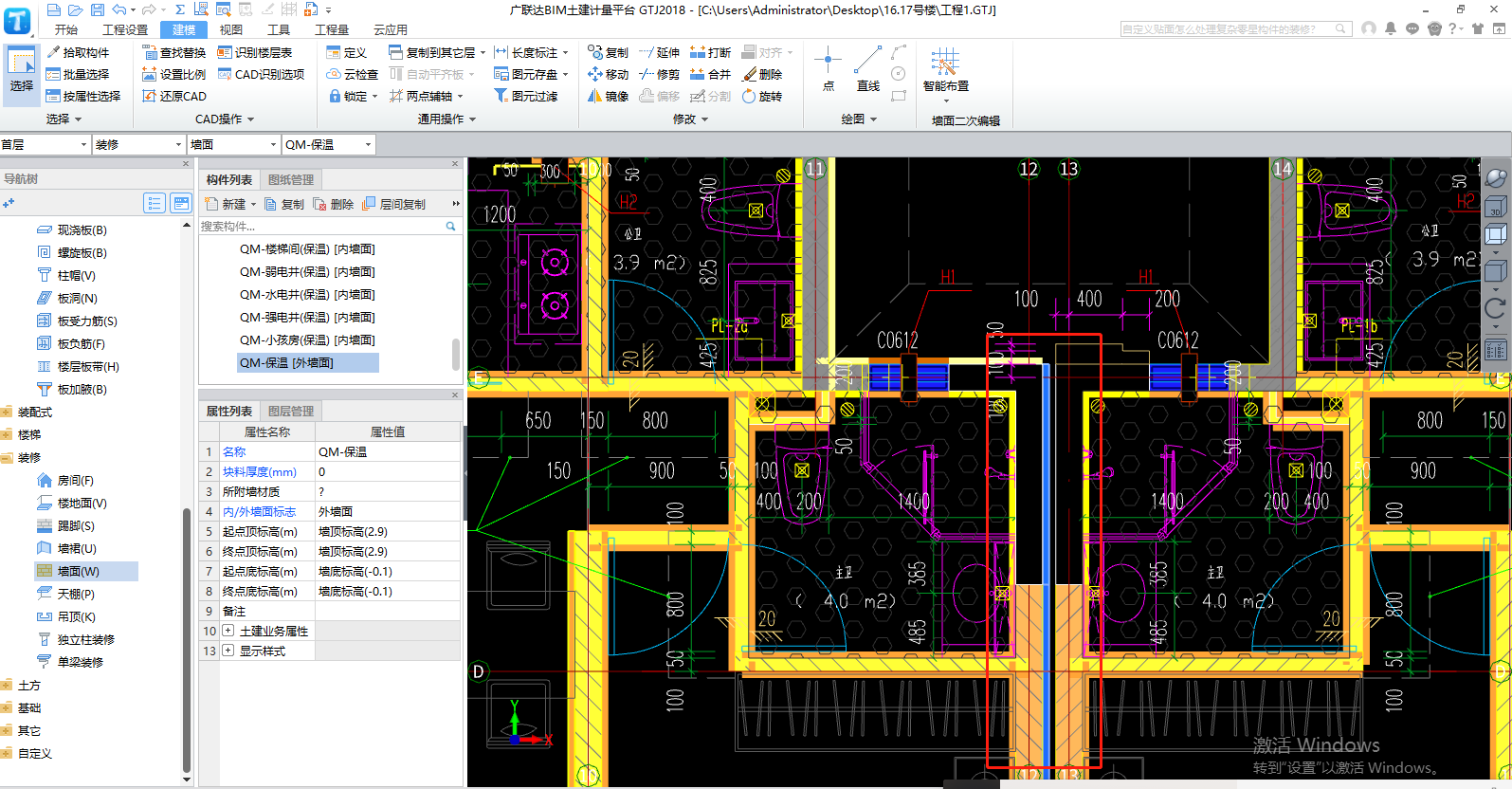Viewport: 1512px width, 789px height.
Task: Open 复制到其它层 dropdown arrow
Action: 483,53
